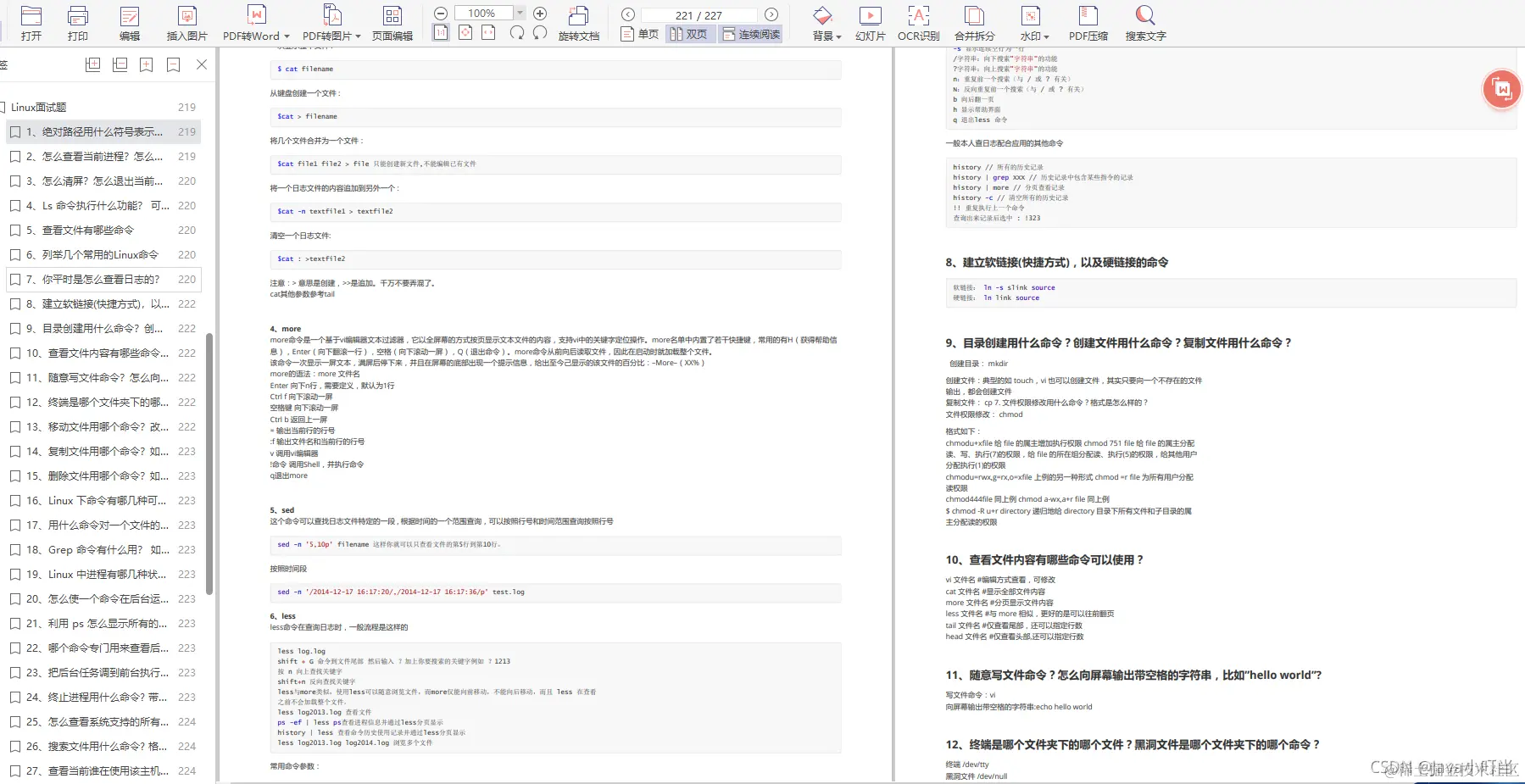
Task: Go to the next page
Action: click(771, 14)
